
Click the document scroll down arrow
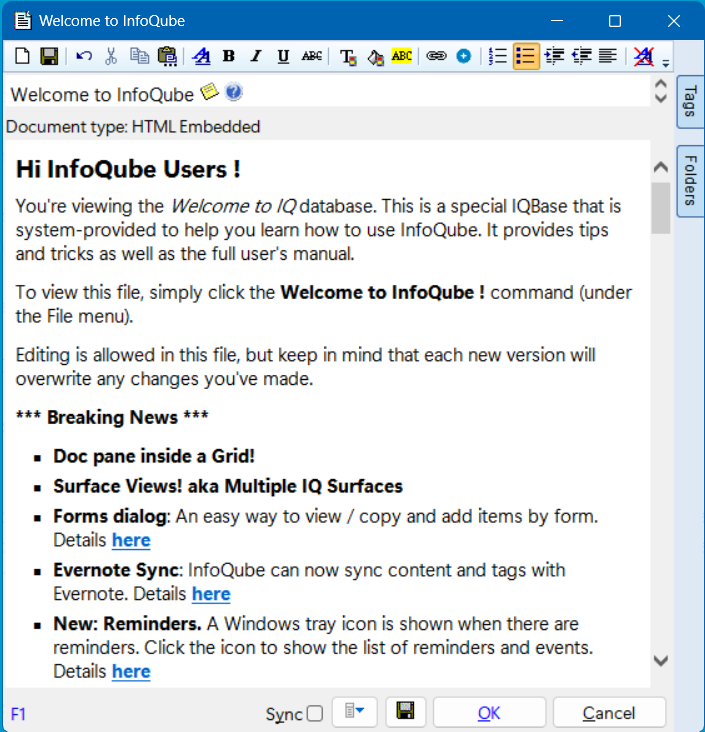click(x=661, y=660)
